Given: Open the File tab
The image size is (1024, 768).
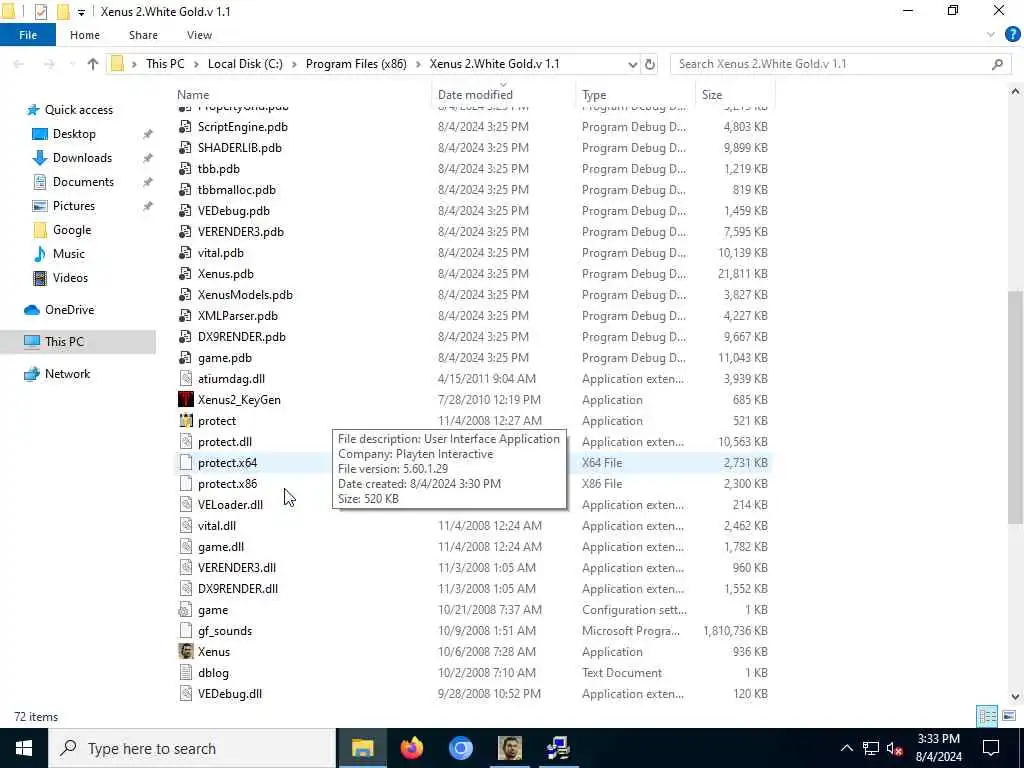Looking at the screenshot, I should point(27,35).
